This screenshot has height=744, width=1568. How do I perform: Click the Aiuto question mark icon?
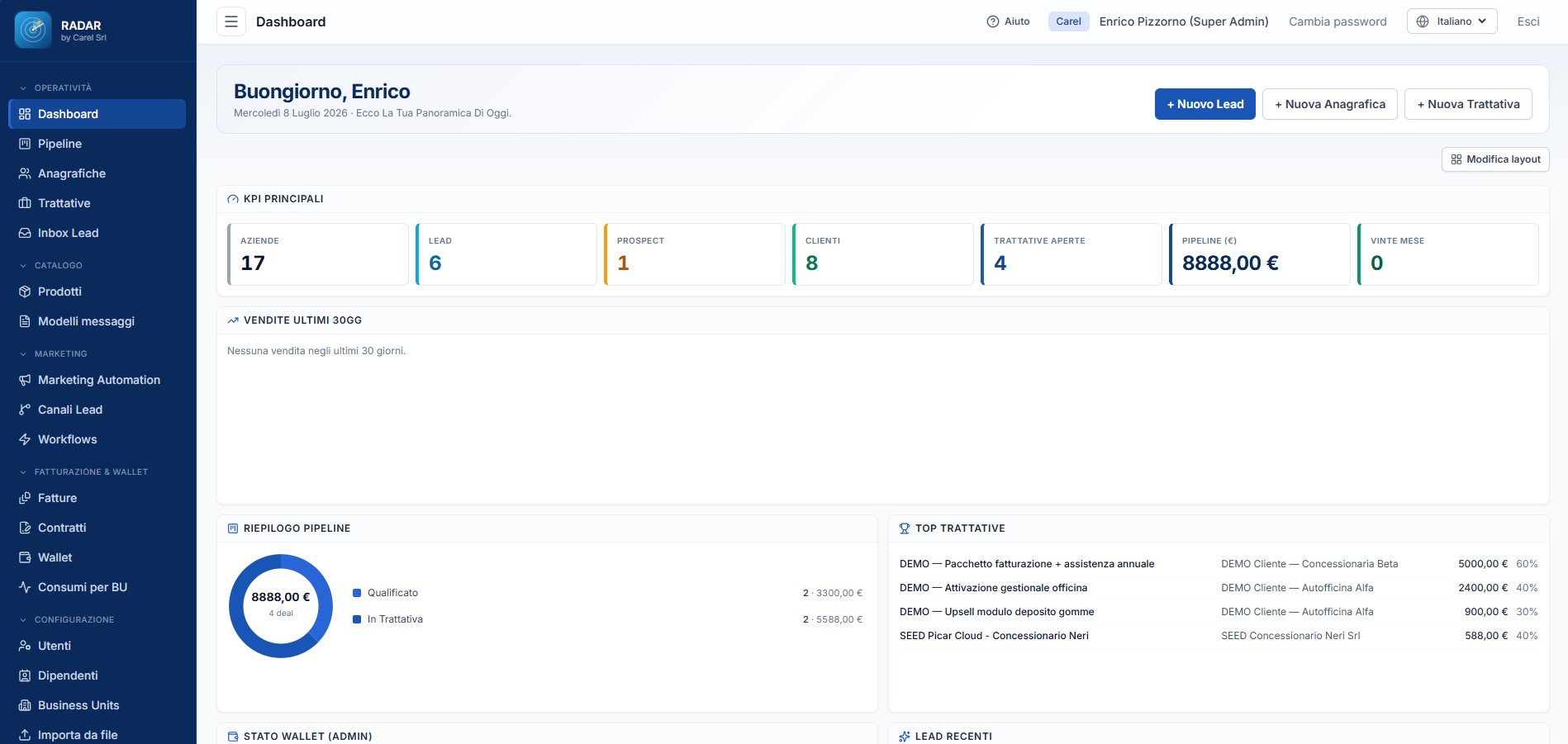point(993,21)
